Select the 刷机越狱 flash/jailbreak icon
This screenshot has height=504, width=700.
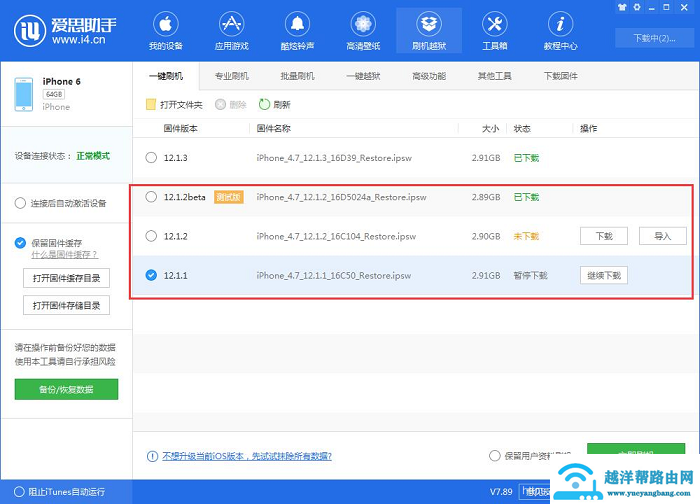point(428,24)
